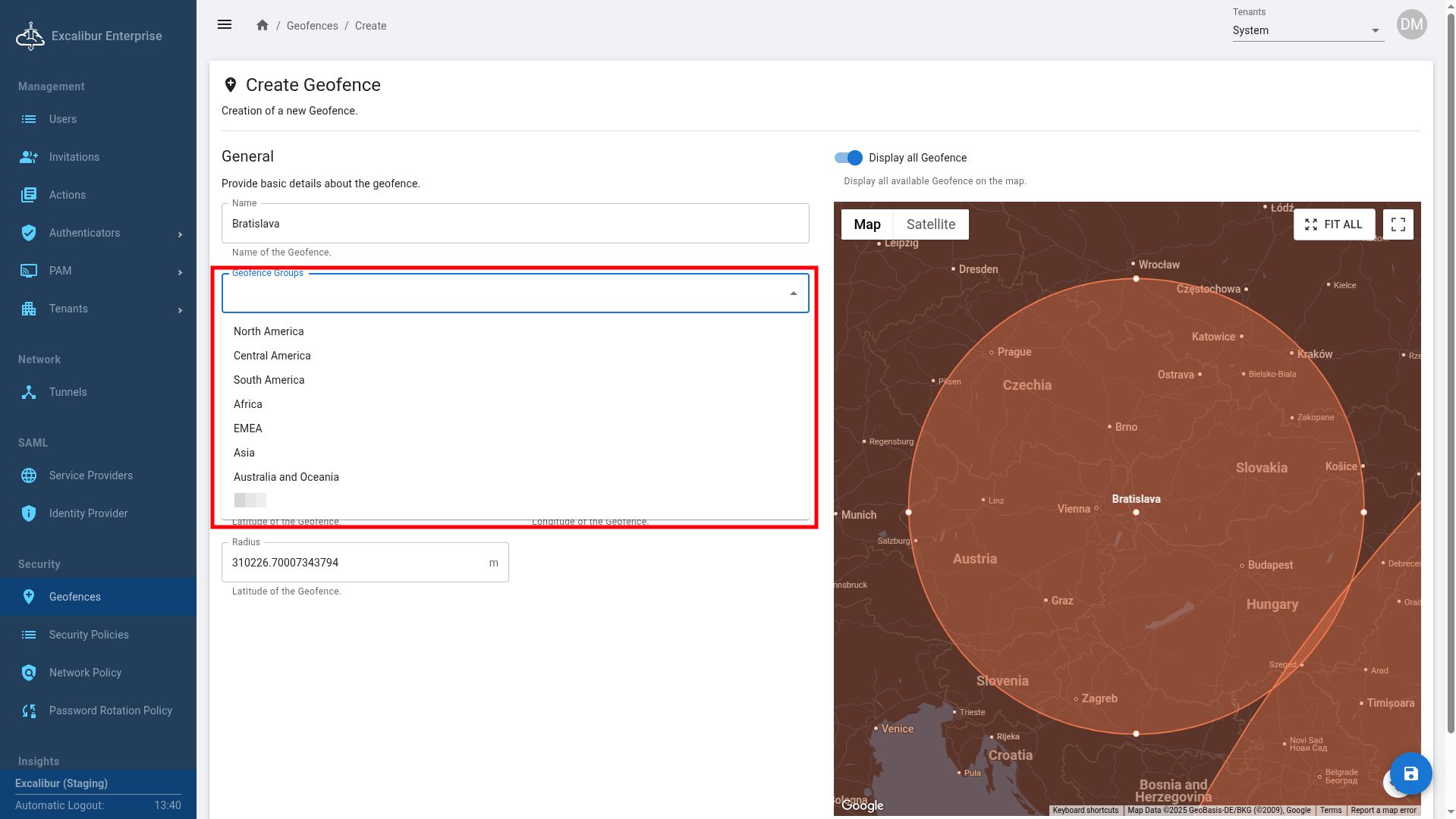Open the DM user avatar

(1411, 24)
